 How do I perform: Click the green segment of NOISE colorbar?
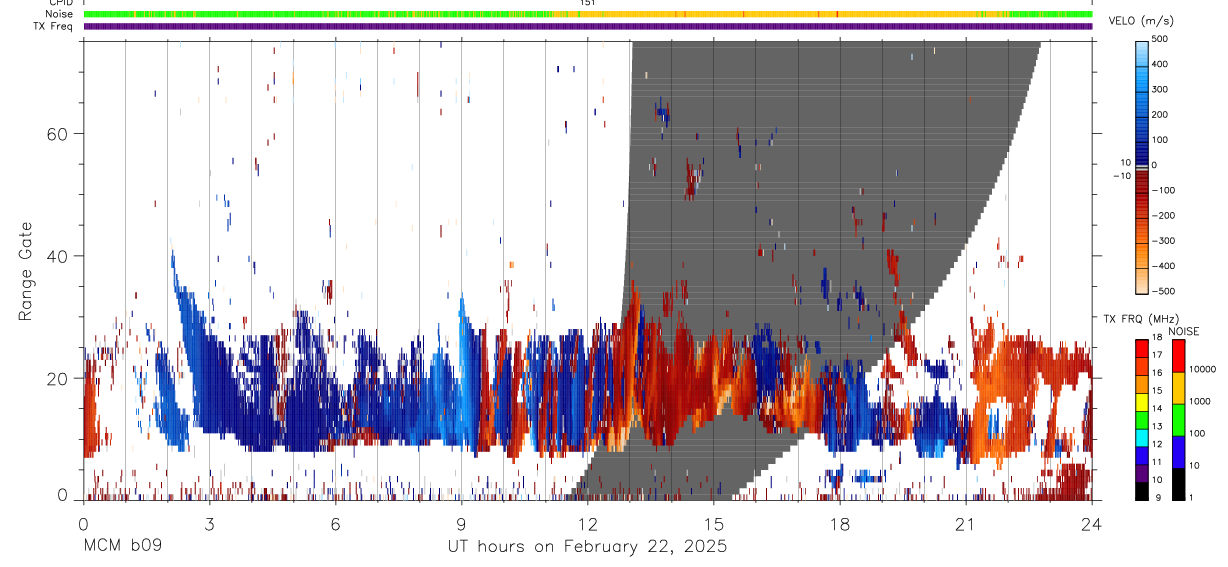coord(1177,418)
